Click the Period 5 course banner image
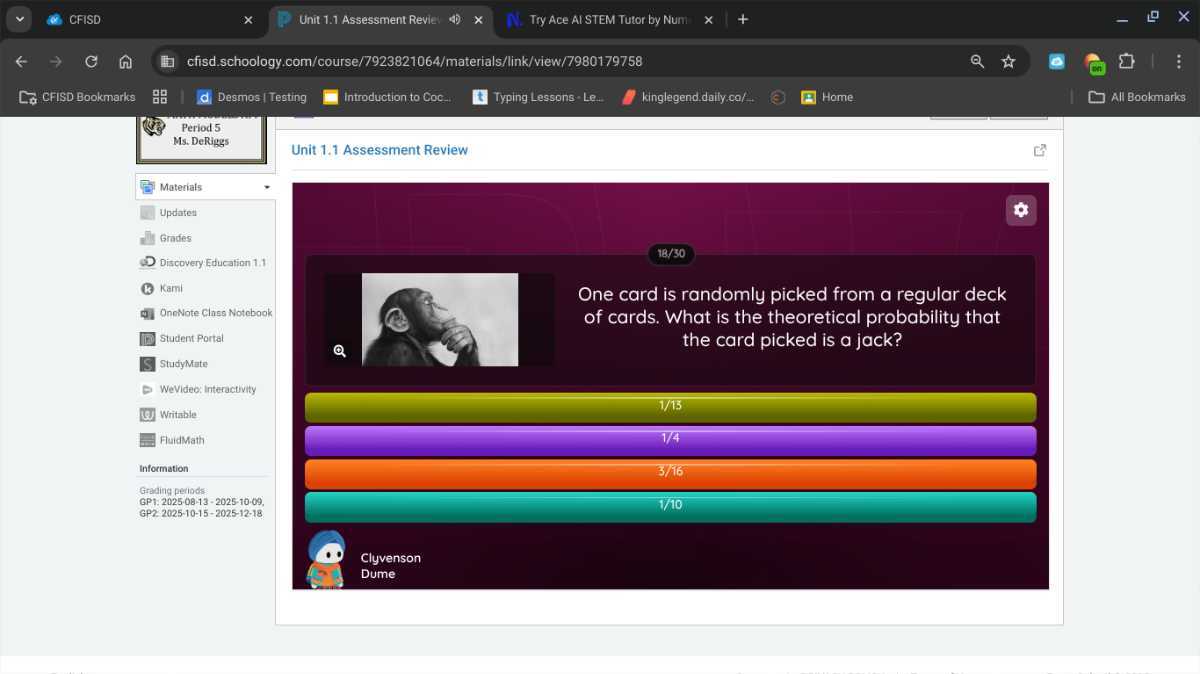The image size is (1200, 674). point(201,140)
